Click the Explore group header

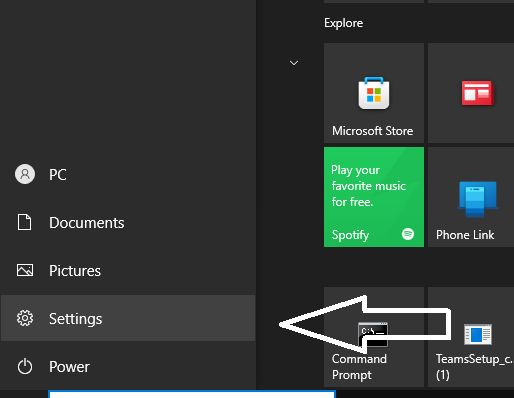click(x=344, y=23)
